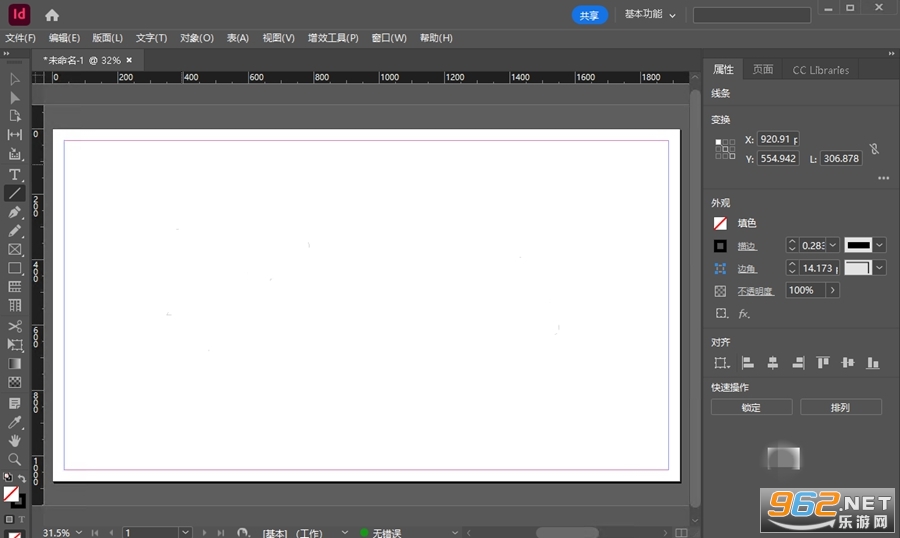This screenshot has width=900, height=538.
Task: Open the 对象(O) menu
Action: click(197, 38)
